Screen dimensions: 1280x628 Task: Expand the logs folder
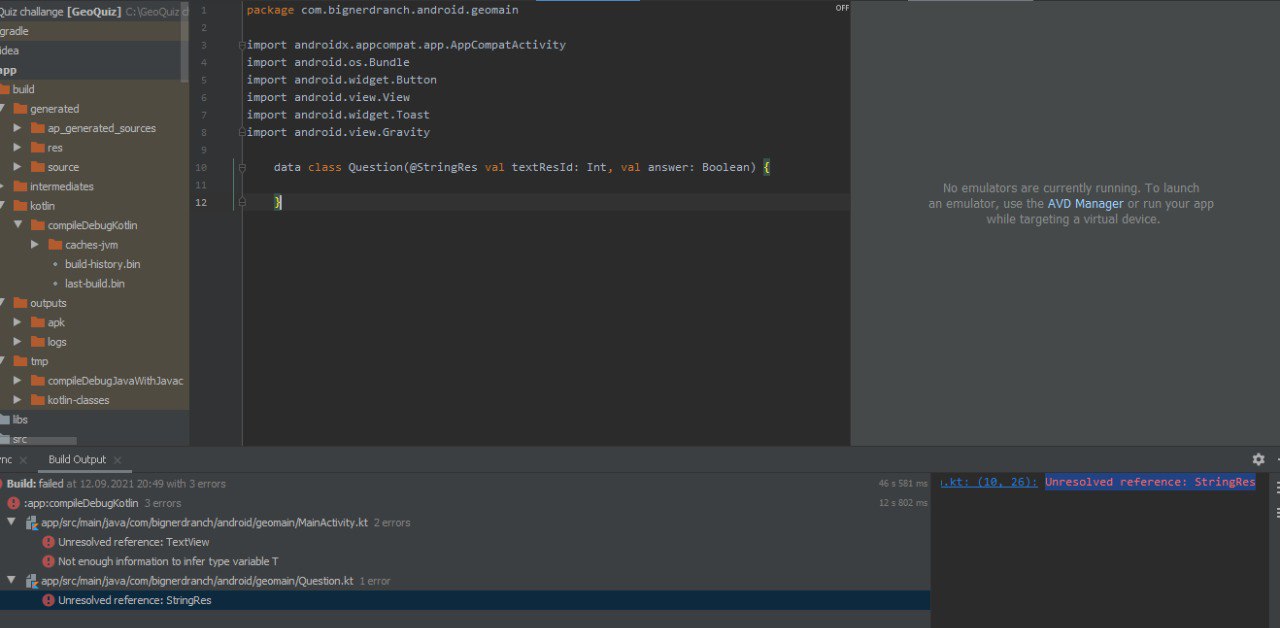tap(18, 342)
